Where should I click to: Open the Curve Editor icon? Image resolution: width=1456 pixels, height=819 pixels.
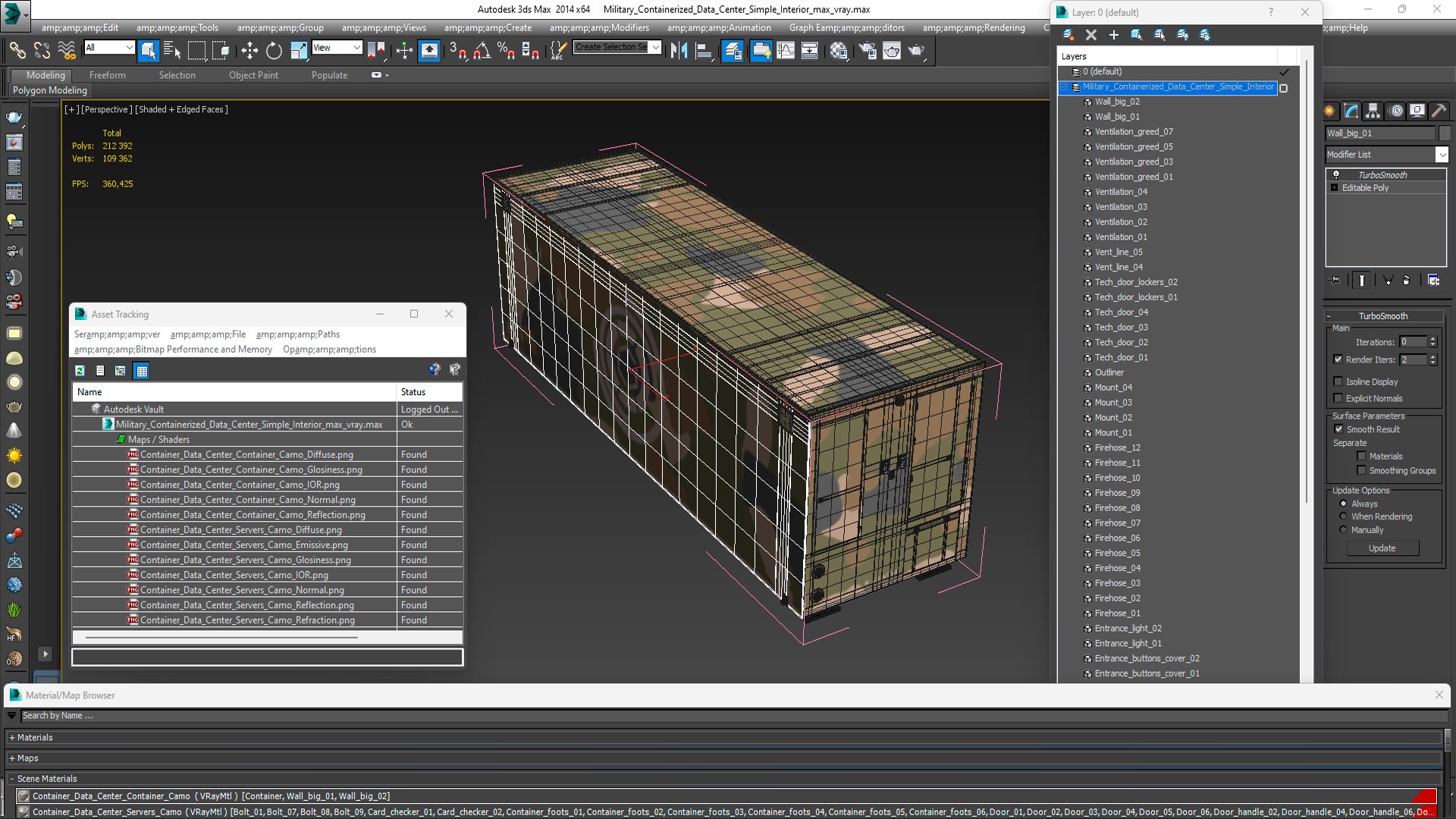(x=786, y=51)
